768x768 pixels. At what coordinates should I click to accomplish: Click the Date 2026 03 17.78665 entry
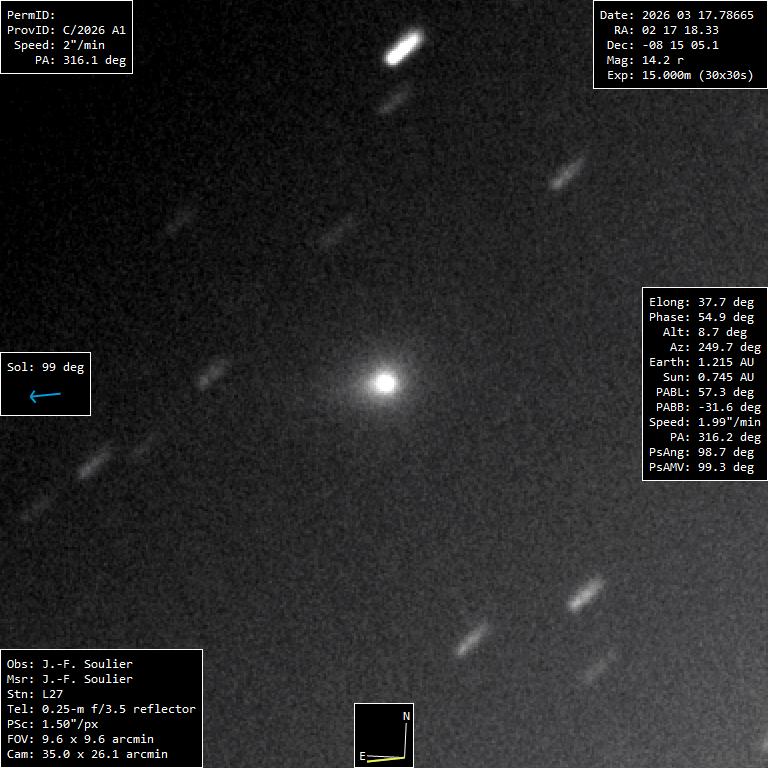pos(676,15)
